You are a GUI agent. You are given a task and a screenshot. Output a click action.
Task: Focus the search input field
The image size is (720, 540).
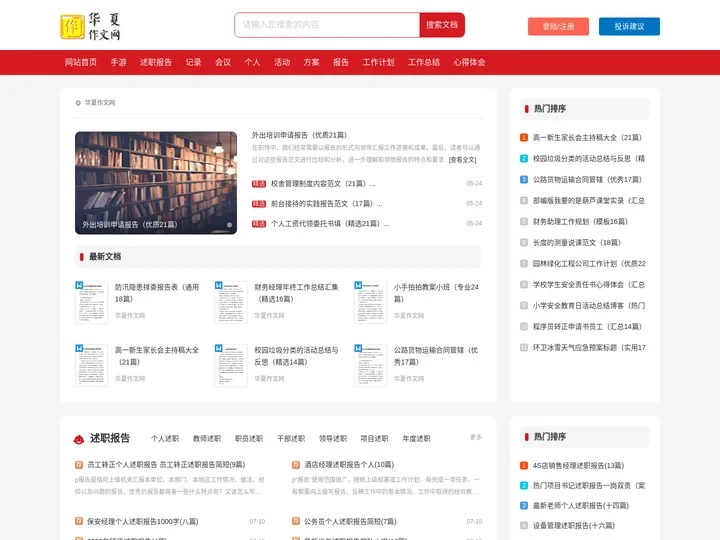click(x=327, y=25)
